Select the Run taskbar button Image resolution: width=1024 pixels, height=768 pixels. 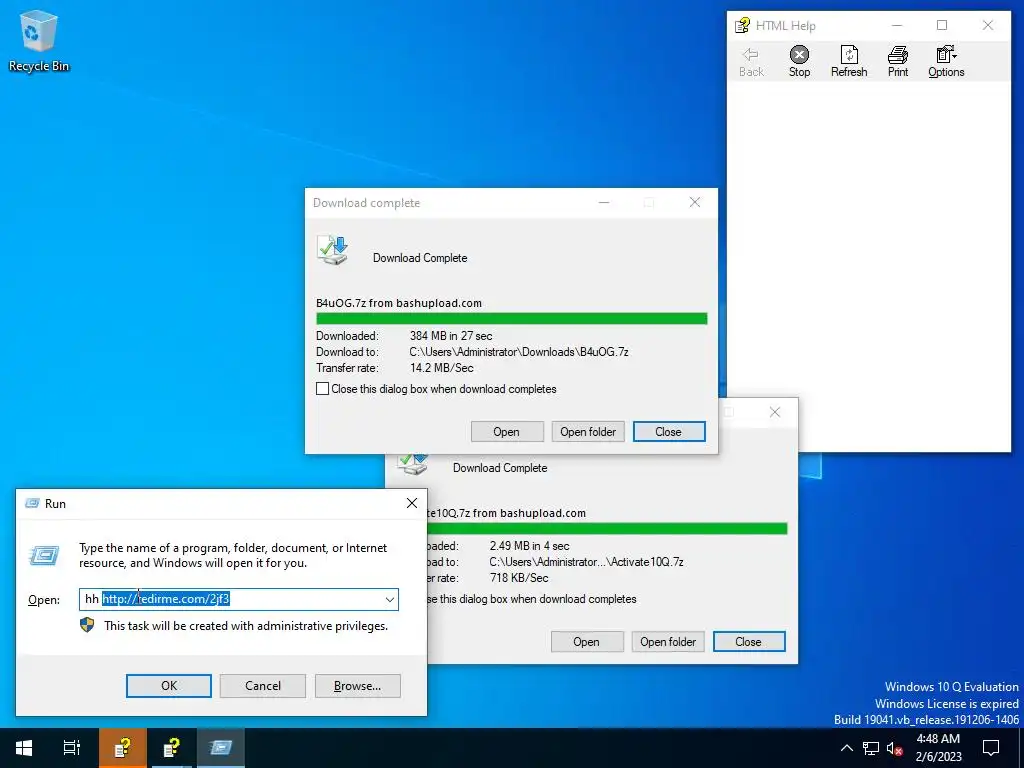[x=220, y=748]
